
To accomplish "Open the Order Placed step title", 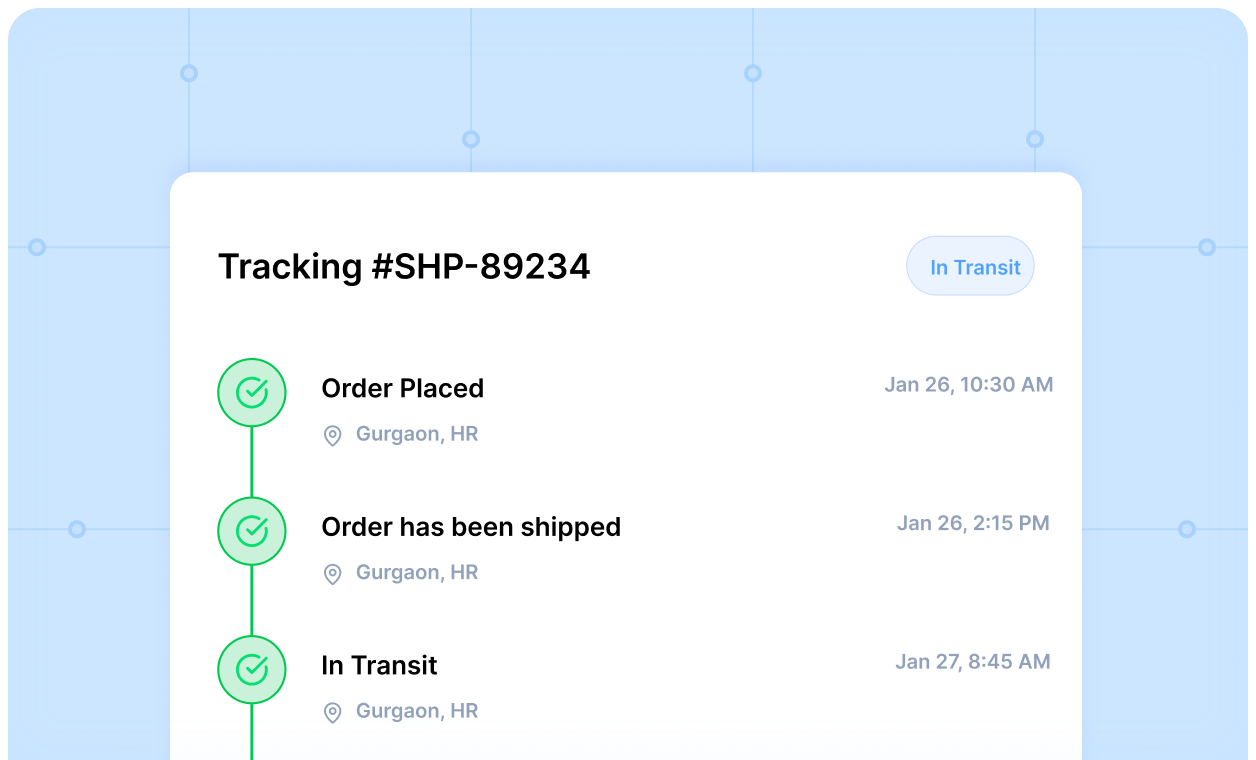I will (402, 388).
